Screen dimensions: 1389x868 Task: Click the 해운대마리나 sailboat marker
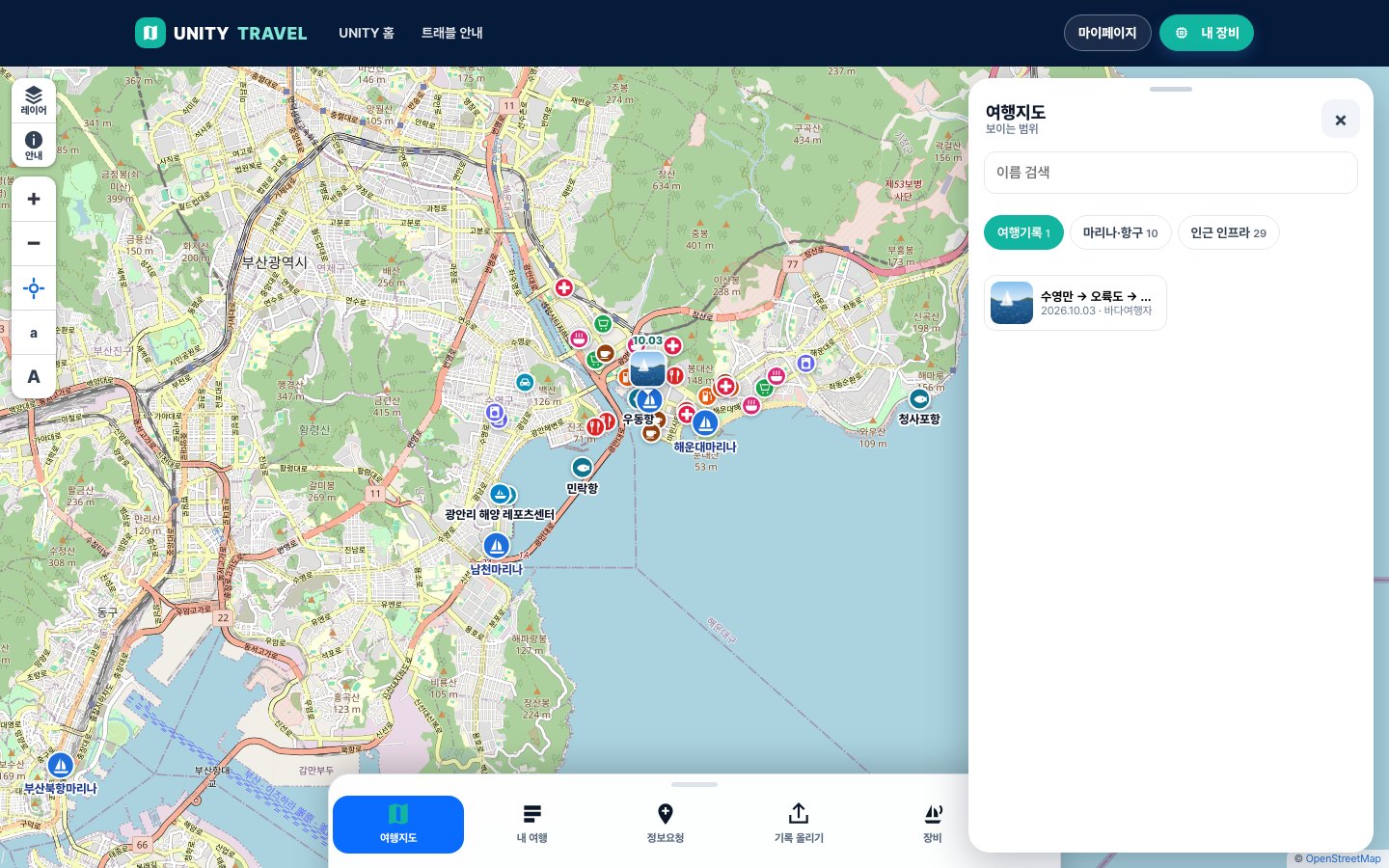tap(705, 423)
